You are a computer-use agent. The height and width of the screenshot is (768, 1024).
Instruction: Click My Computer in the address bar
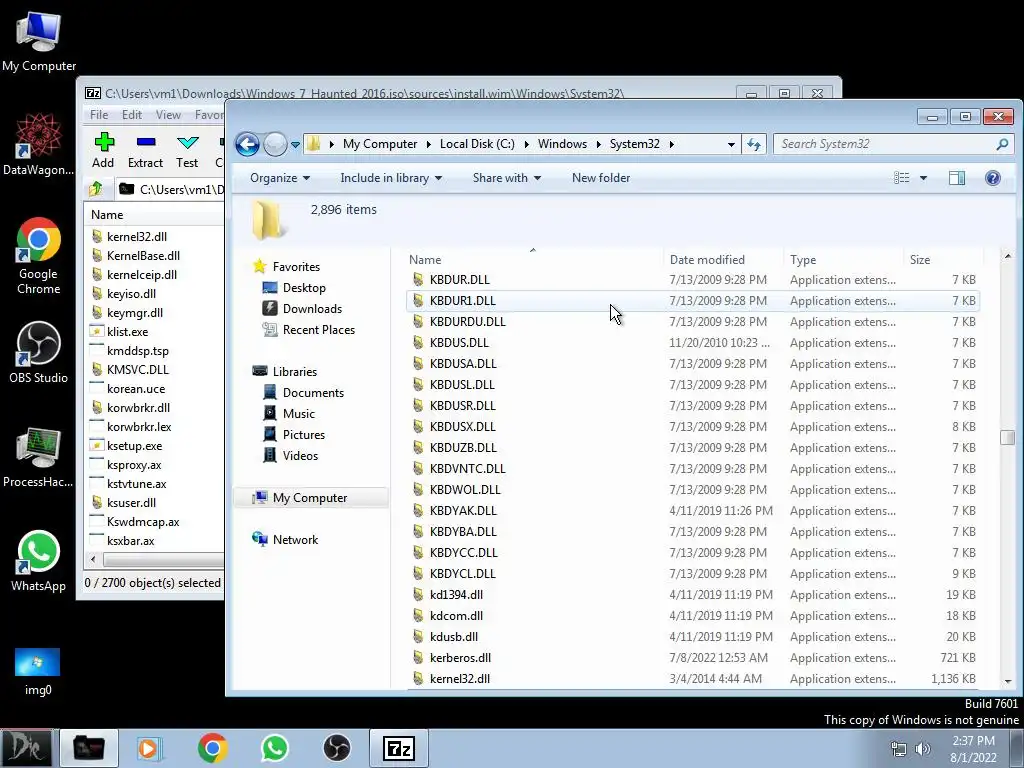(380, 144)
